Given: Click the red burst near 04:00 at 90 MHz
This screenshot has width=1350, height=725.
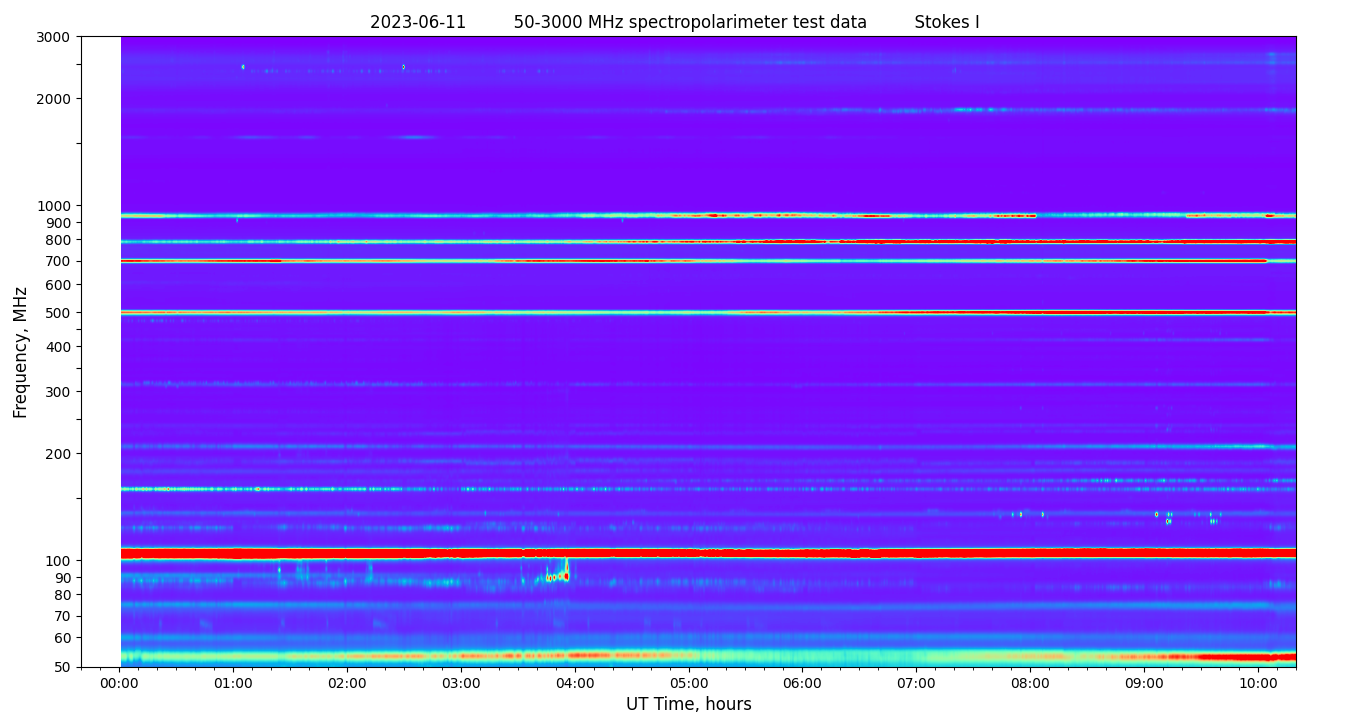Looking at the screenshot, I should point(565,576).
